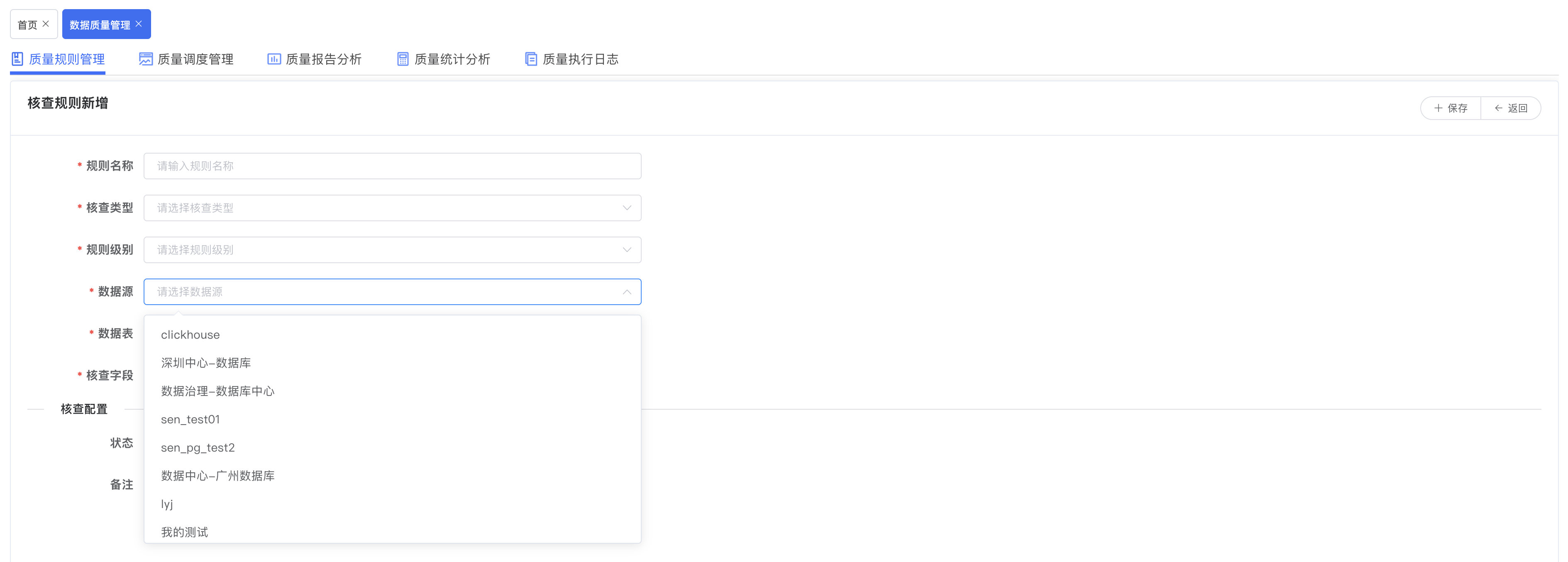Image resolution: width=1568 pixels, height=562 pixels.
Task: Switch to 质量统计分析 tab
Action: 451,59
